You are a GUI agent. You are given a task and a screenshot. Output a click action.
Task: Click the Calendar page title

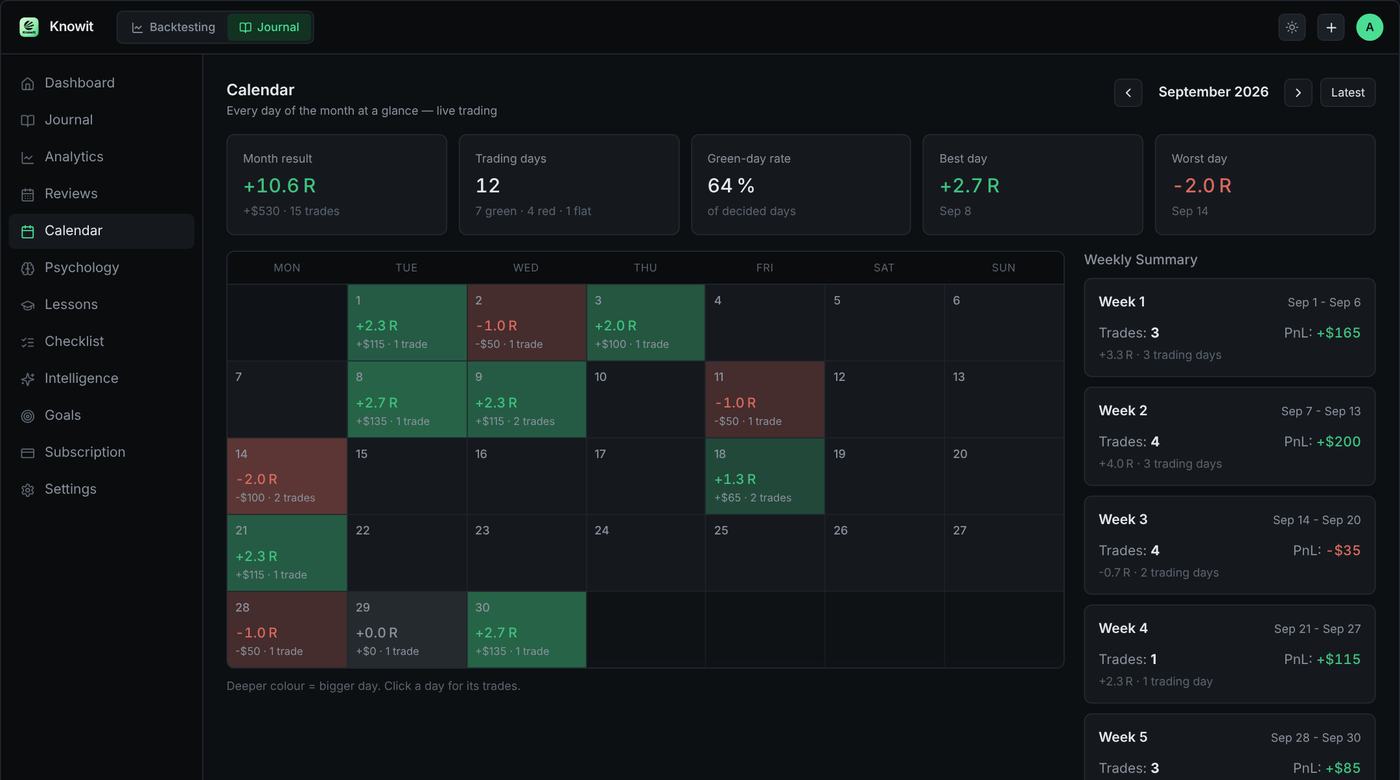[260, 90]
